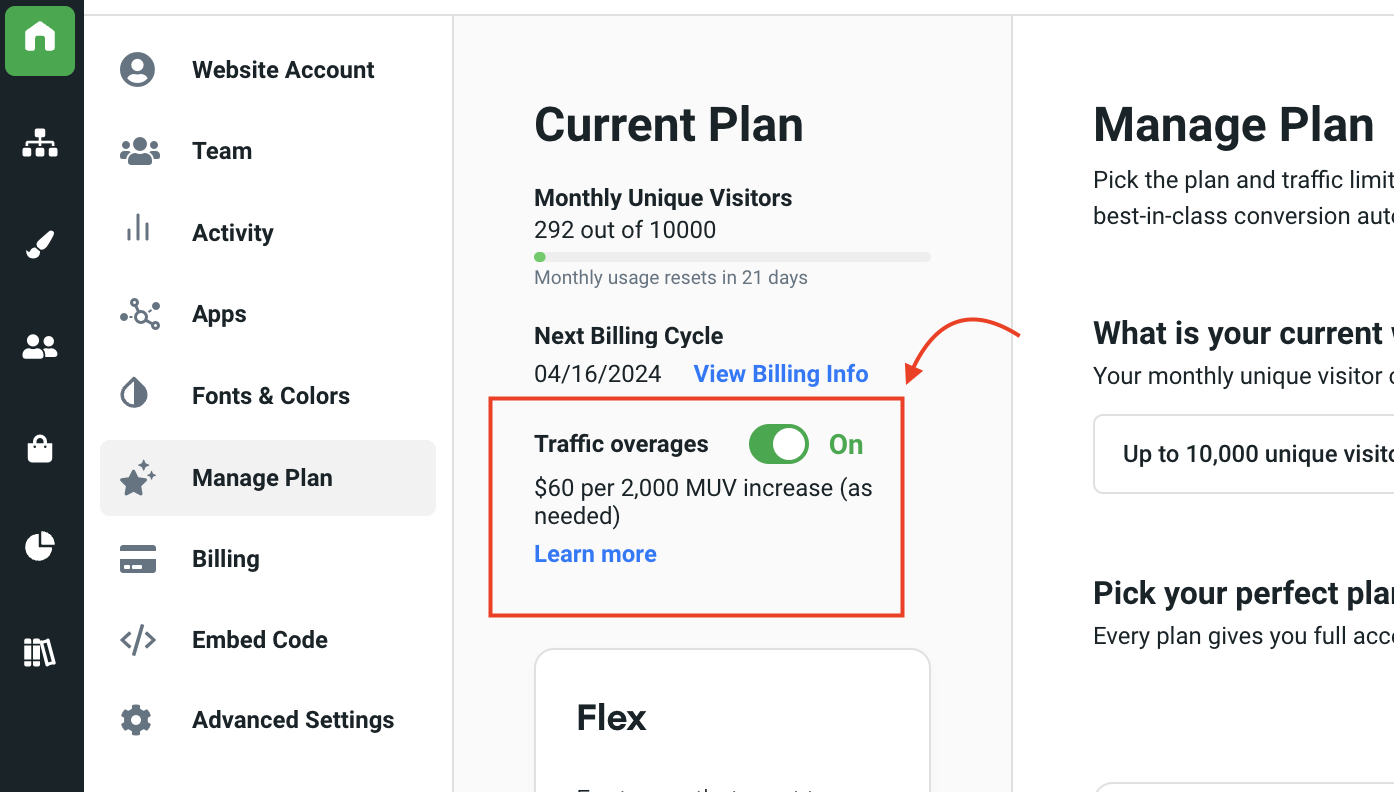The width and height of the screenshot is (1394, 792).
Task: Click the Fonts & Colors droplet icon
Action: pos(135,394)
